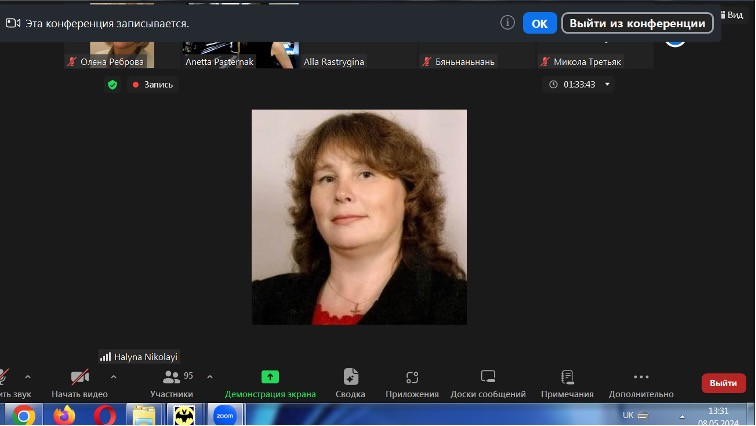Screen dimensions: 756x426
Task: Select Микола Третьяк participant tile
Action: point(595,54)
